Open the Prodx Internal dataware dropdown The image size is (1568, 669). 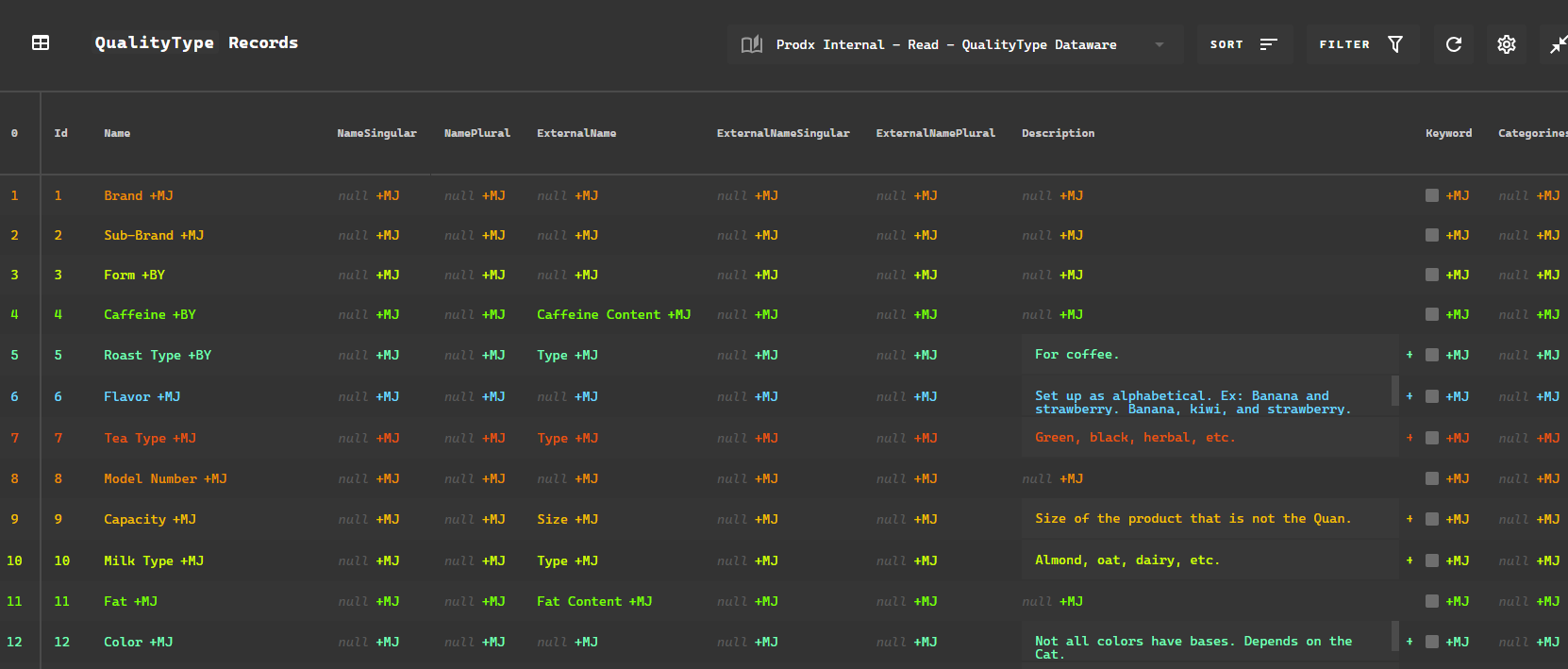tap(955, 44)
